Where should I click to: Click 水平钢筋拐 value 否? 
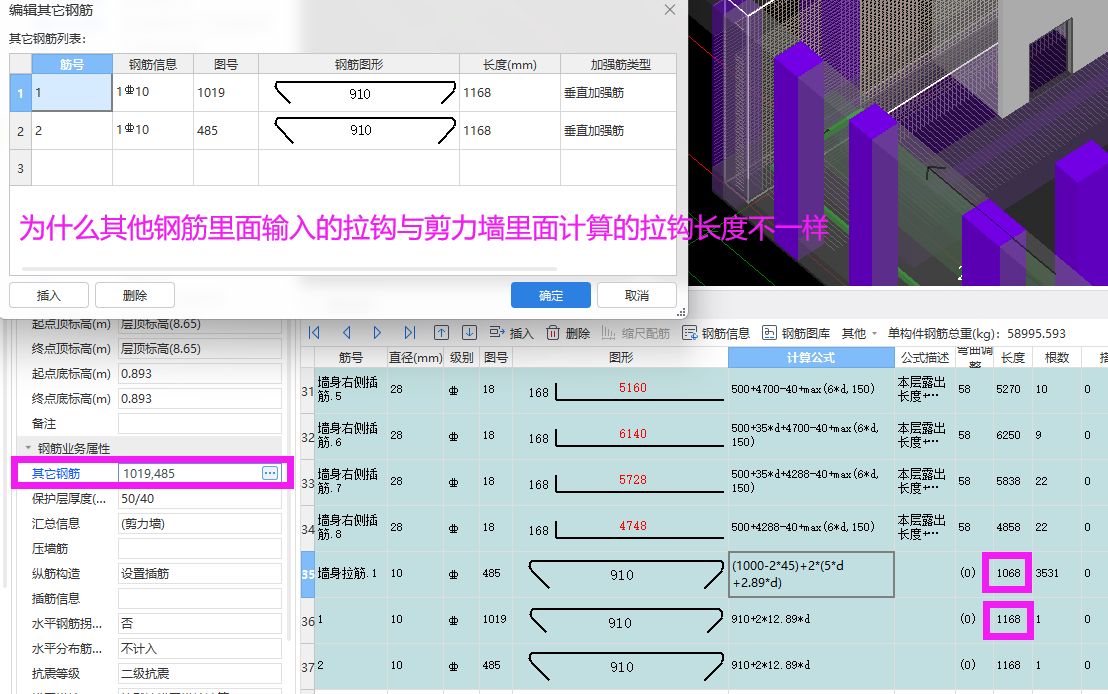point(200,623)
